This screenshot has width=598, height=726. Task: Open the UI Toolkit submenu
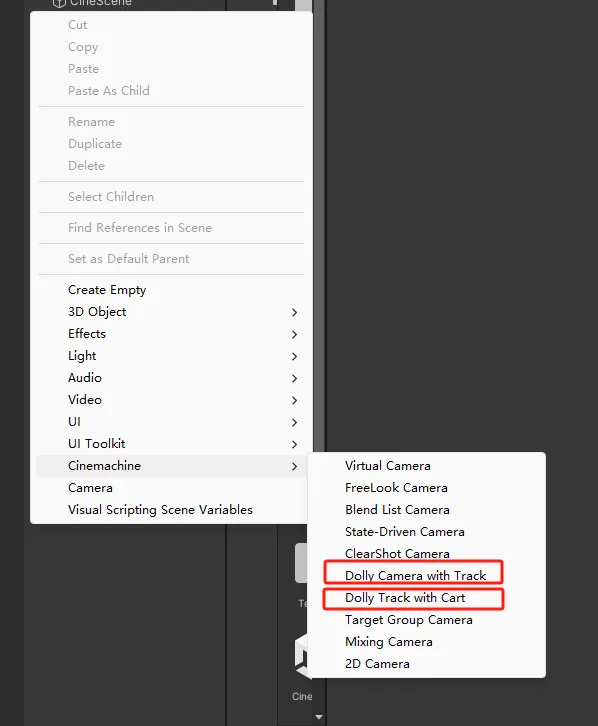[x=171, y=444]
